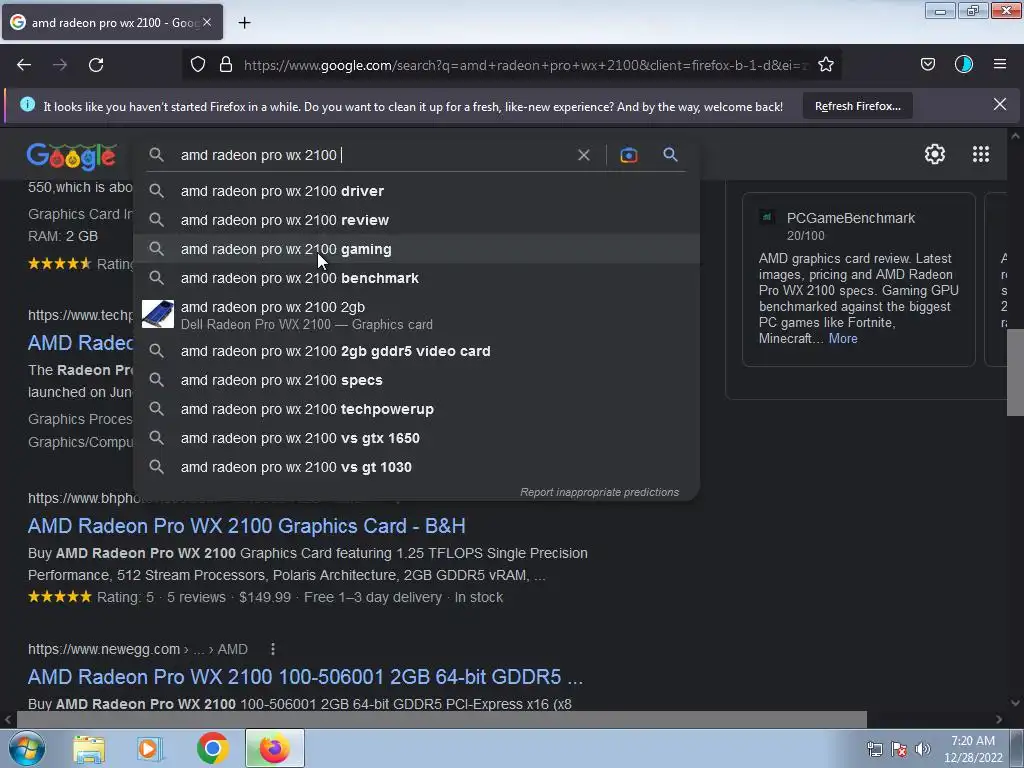The height and width of the screenshot is (768, 1024).
Task: Choose the 2gb gddr5 video card suggestion
Action: pyautogui.click(x=416, y=351)
